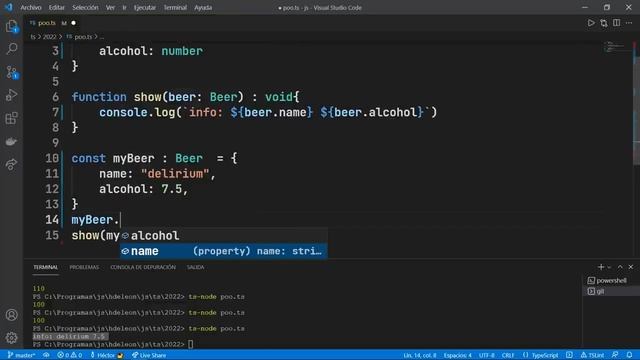Click breadcrumb root 'ts'

33,37
